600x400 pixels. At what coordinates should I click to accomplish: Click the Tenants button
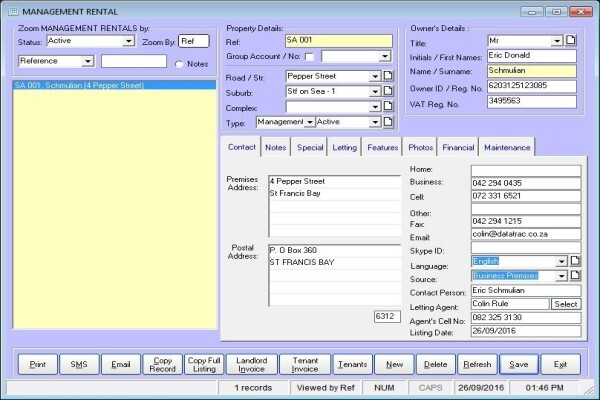[352, 364]
